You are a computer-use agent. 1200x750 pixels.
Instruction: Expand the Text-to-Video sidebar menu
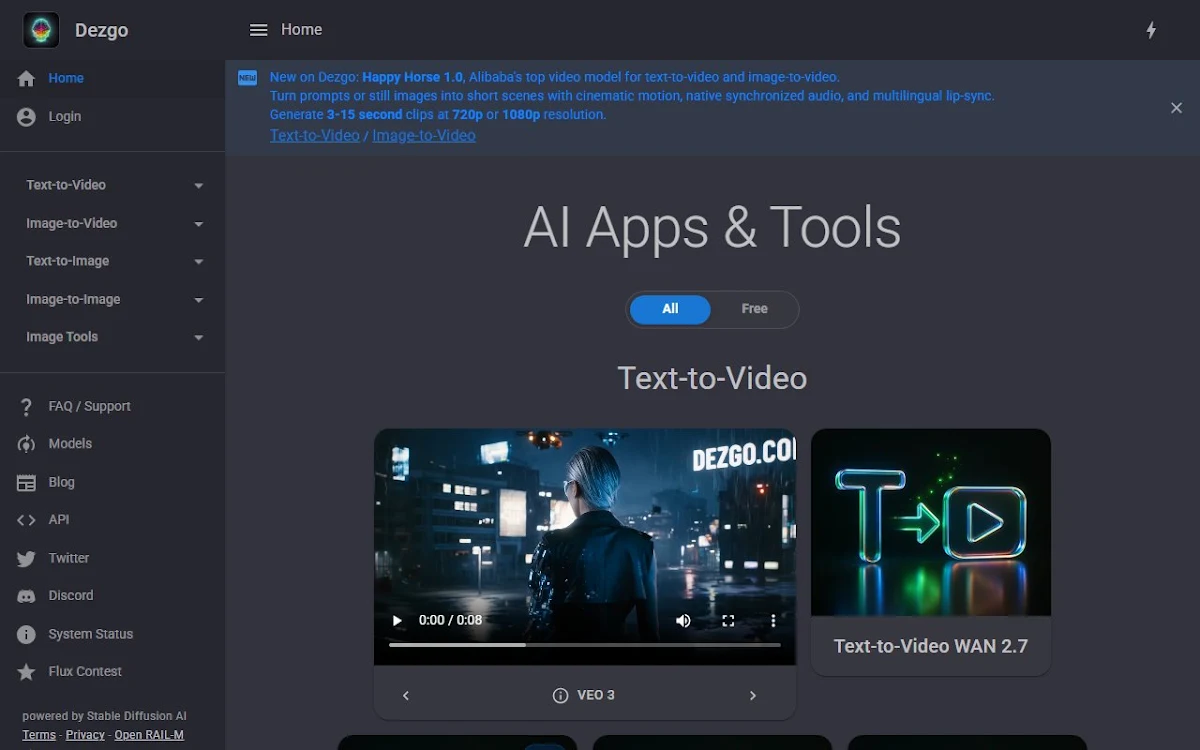pos(112,185)
